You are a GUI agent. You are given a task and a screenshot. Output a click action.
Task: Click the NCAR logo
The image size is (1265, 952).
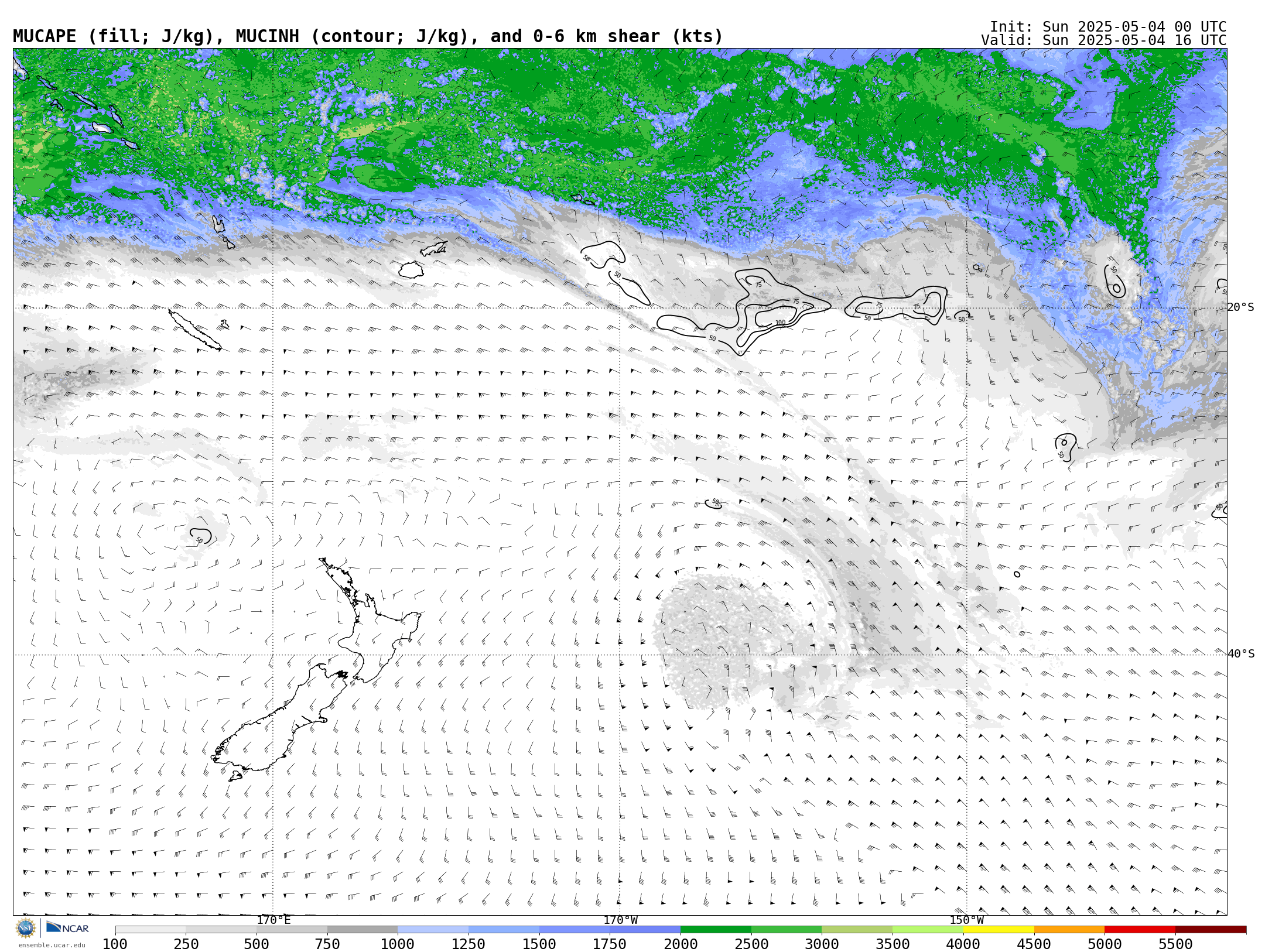[67, 928]
